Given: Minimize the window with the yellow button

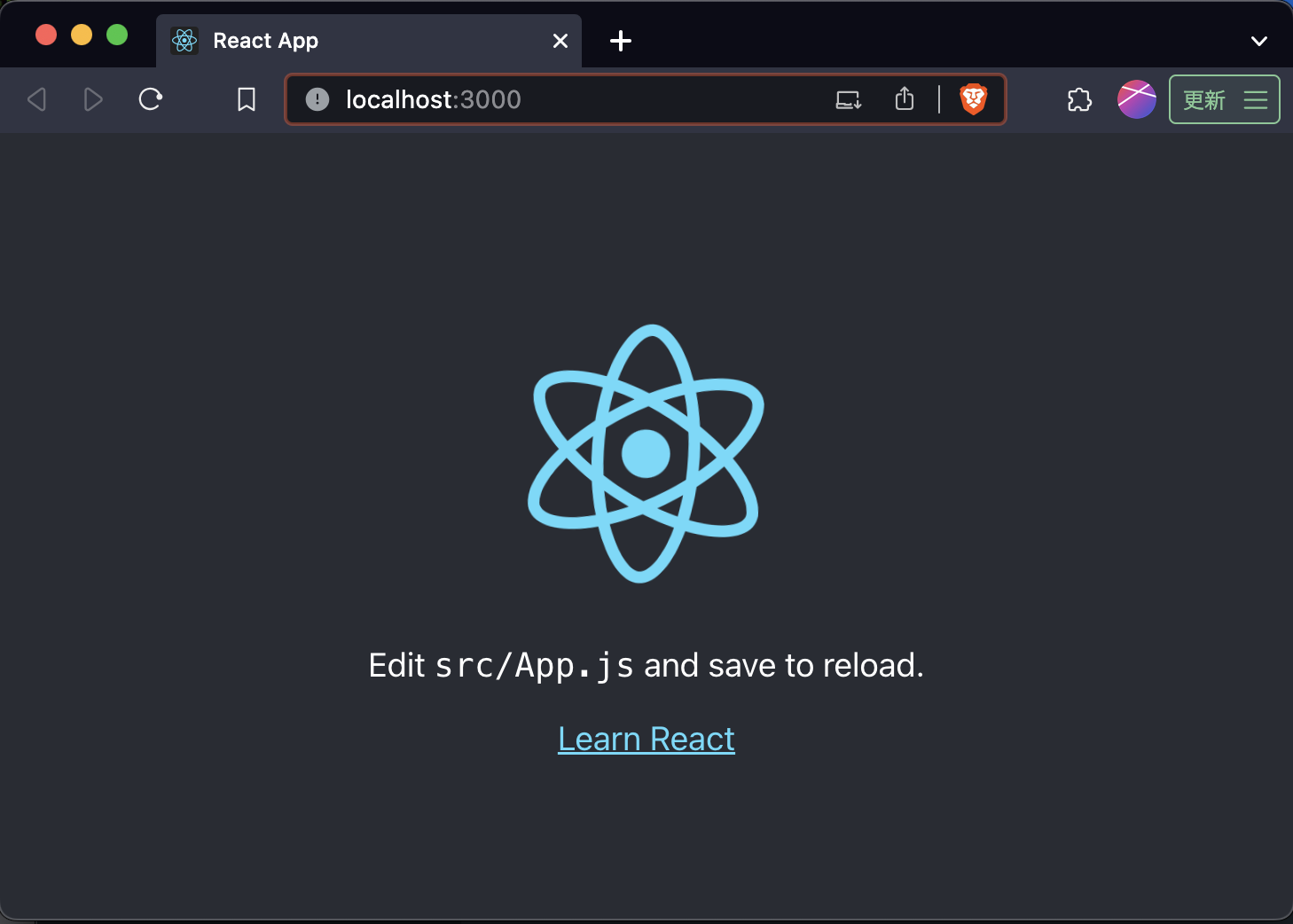Looking at the screenshot, I should [82, 35].
